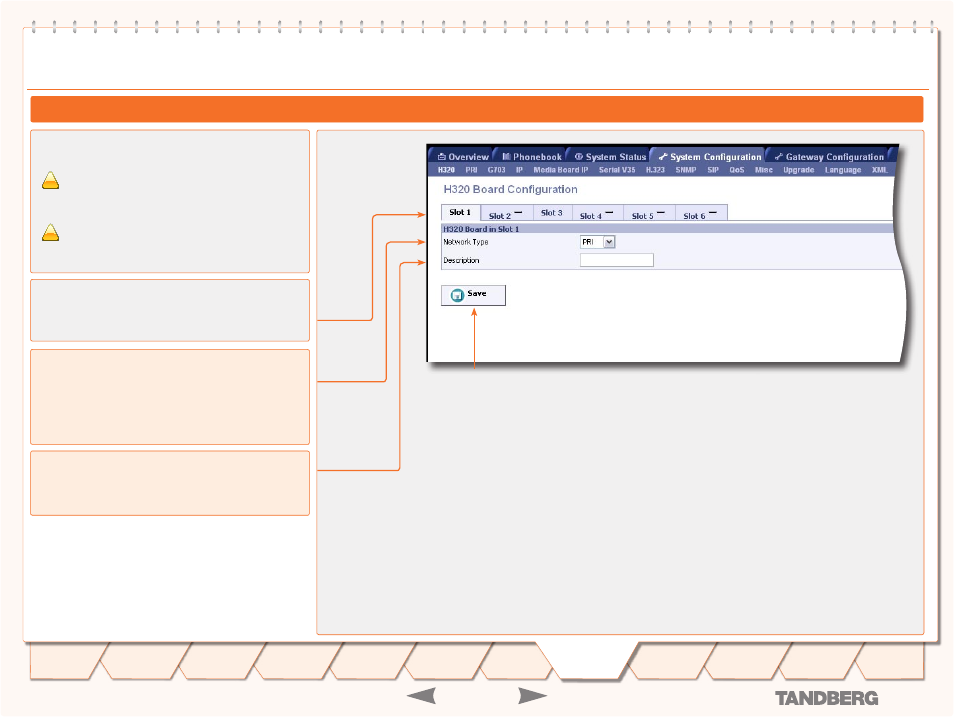Open the SNMP submenu item
This screenshot has width=954, height=717.
tap(686, 170)
